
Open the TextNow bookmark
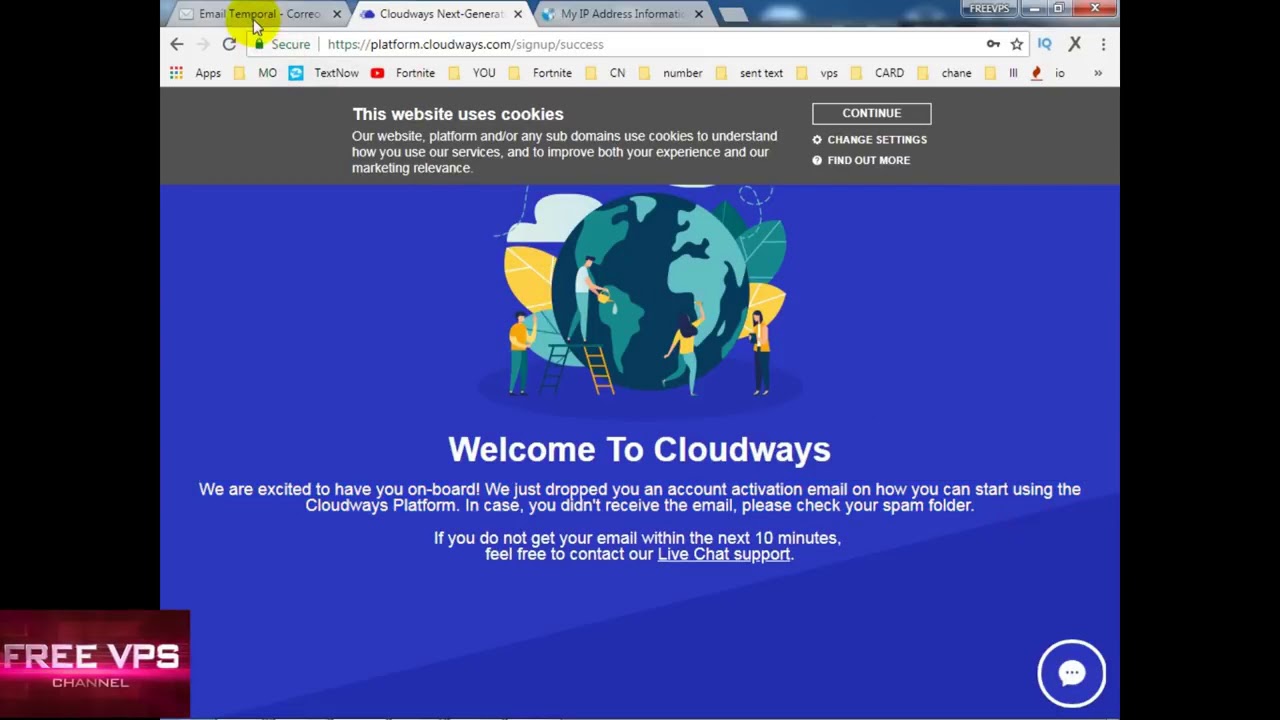click(324, 73)
